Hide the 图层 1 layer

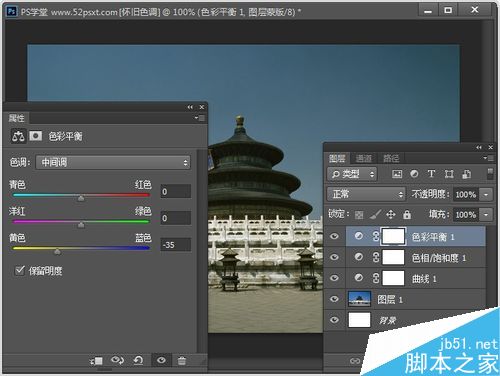(x=334, y=299)
